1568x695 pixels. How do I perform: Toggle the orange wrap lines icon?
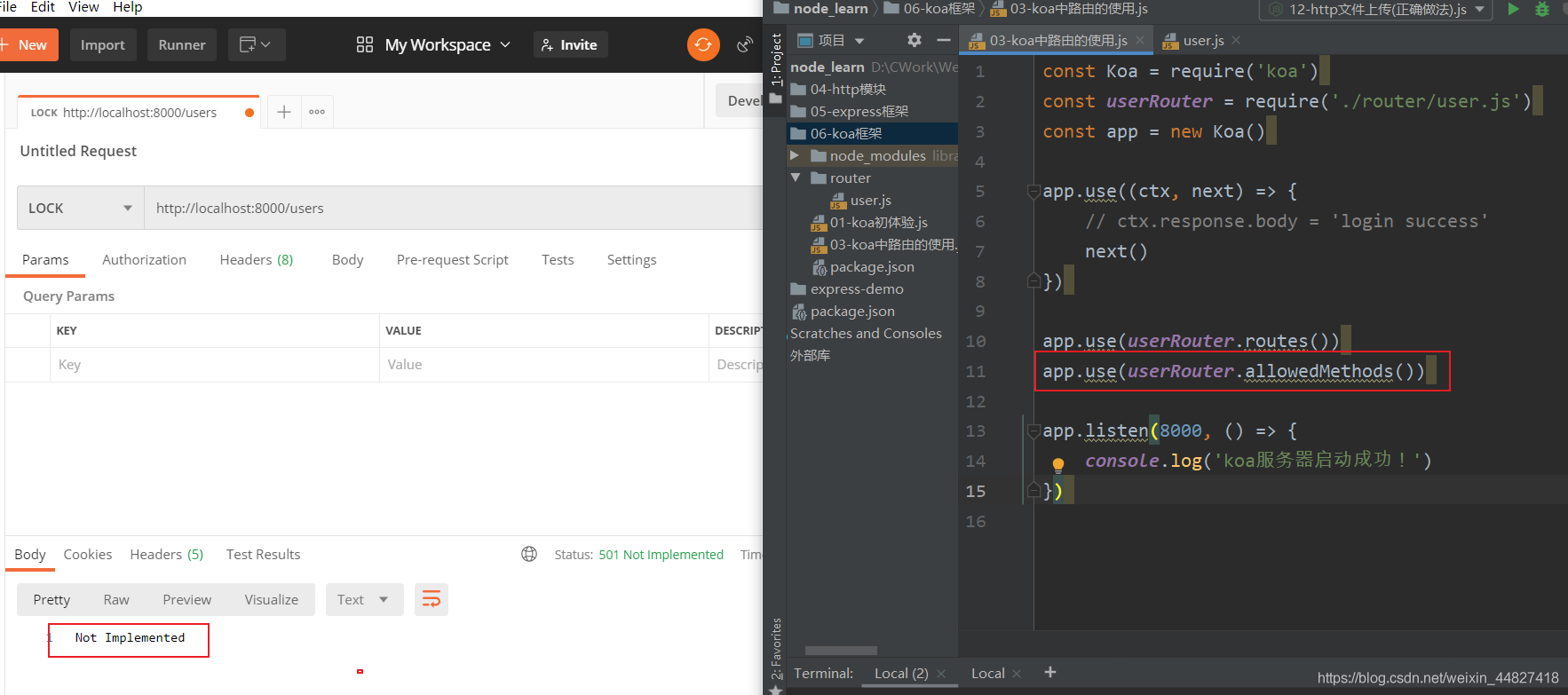tap(432, 599)
